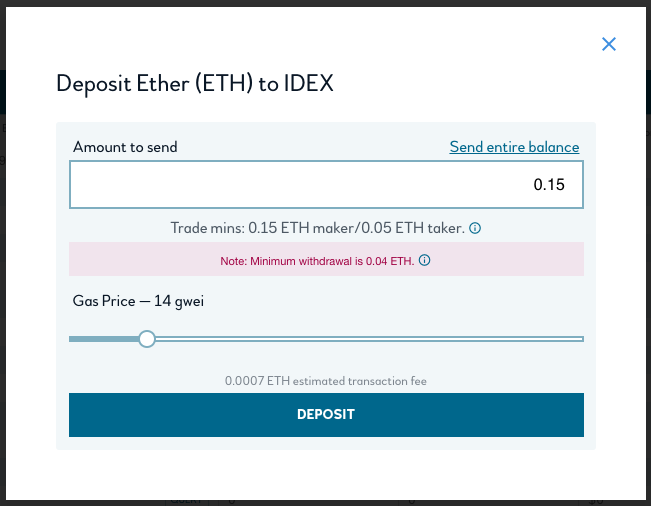Click the unfilled slider track to raise gas price
This screenshot has width=651, height=506.
[x=370, y=339]
